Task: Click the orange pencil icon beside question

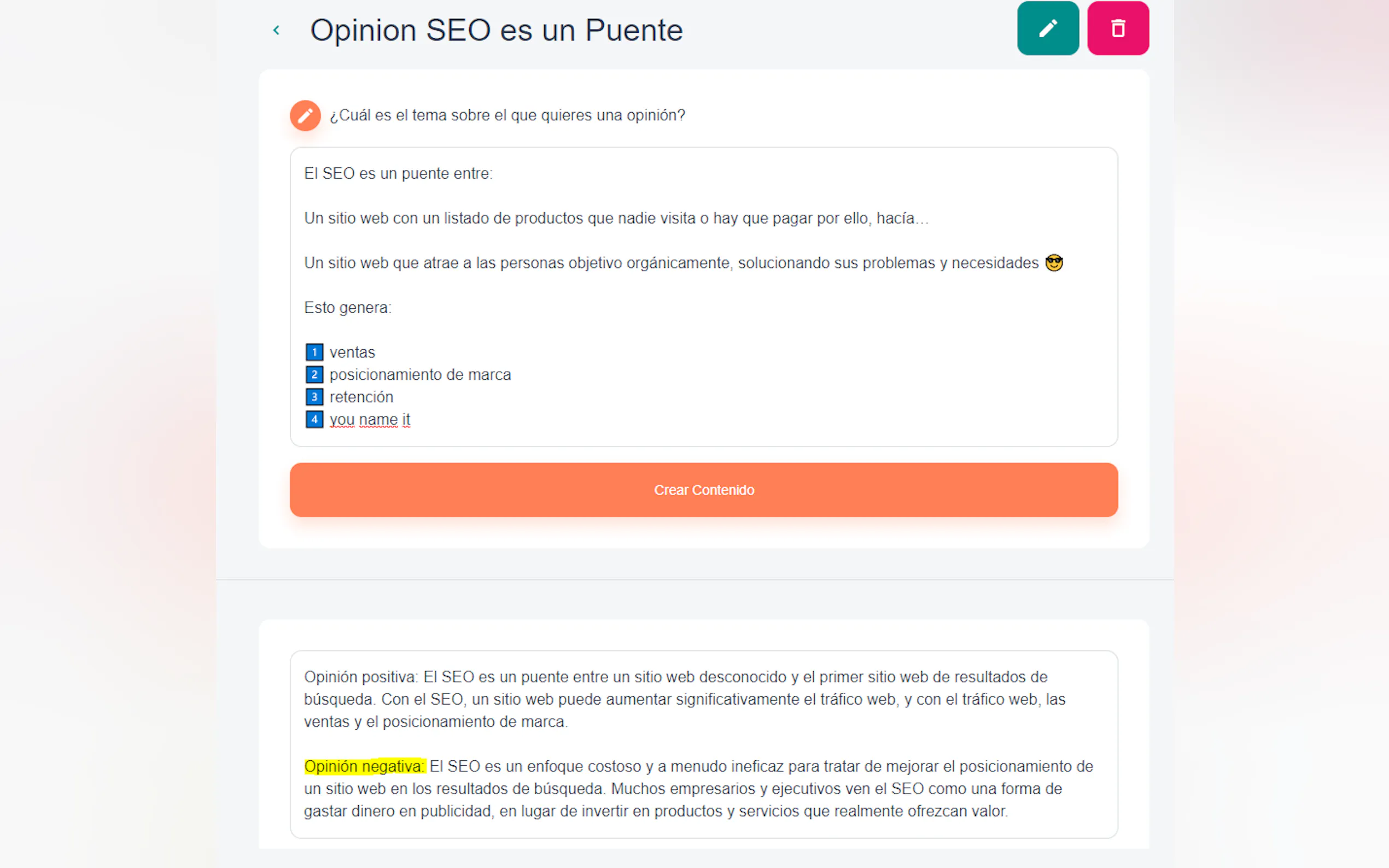Action: 305,115
